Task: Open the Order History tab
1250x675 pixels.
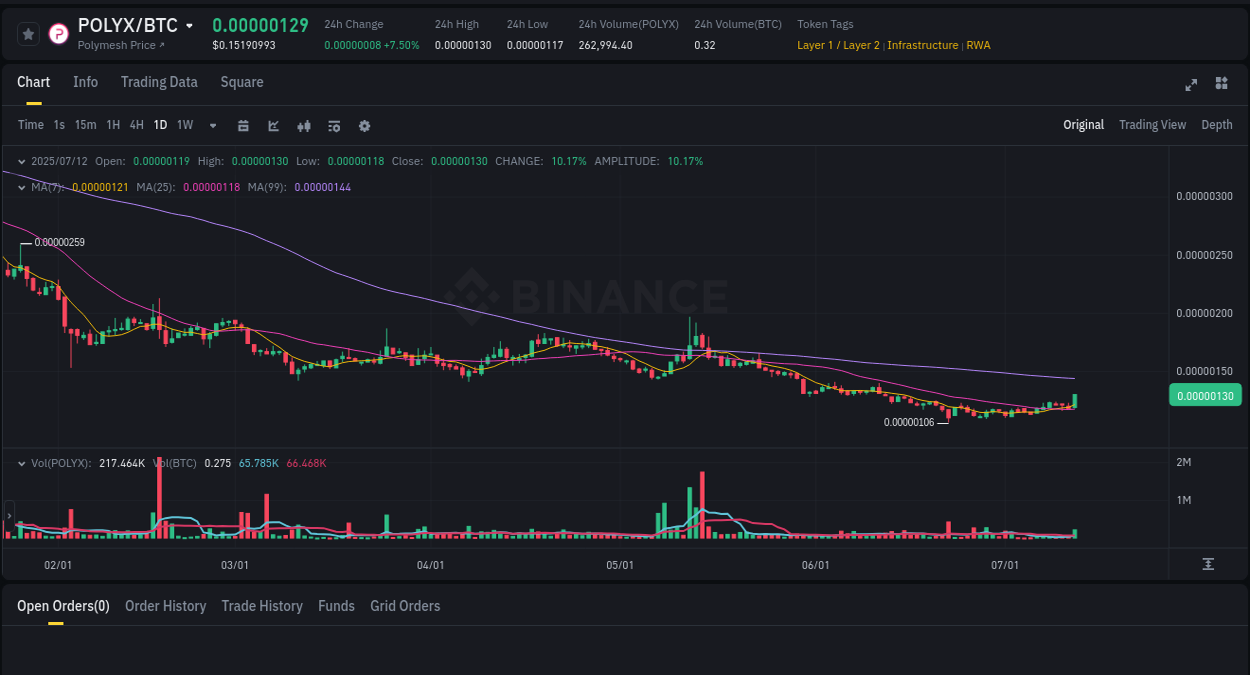Action: click(165, 606)
